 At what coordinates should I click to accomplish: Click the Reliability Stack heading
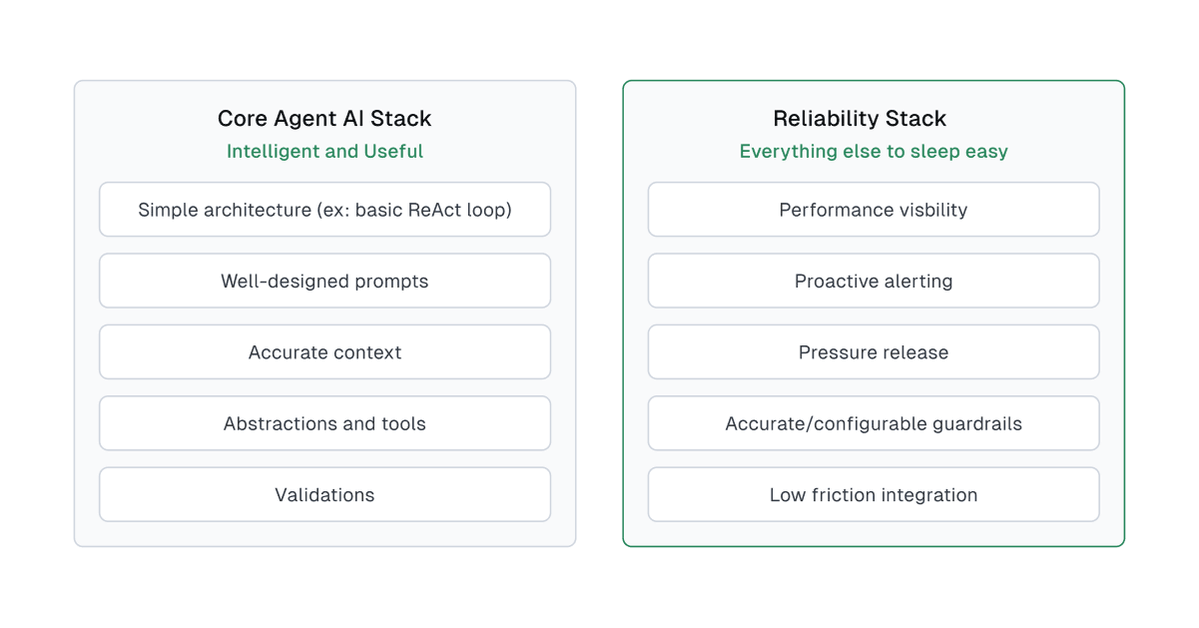coord(859,118)
